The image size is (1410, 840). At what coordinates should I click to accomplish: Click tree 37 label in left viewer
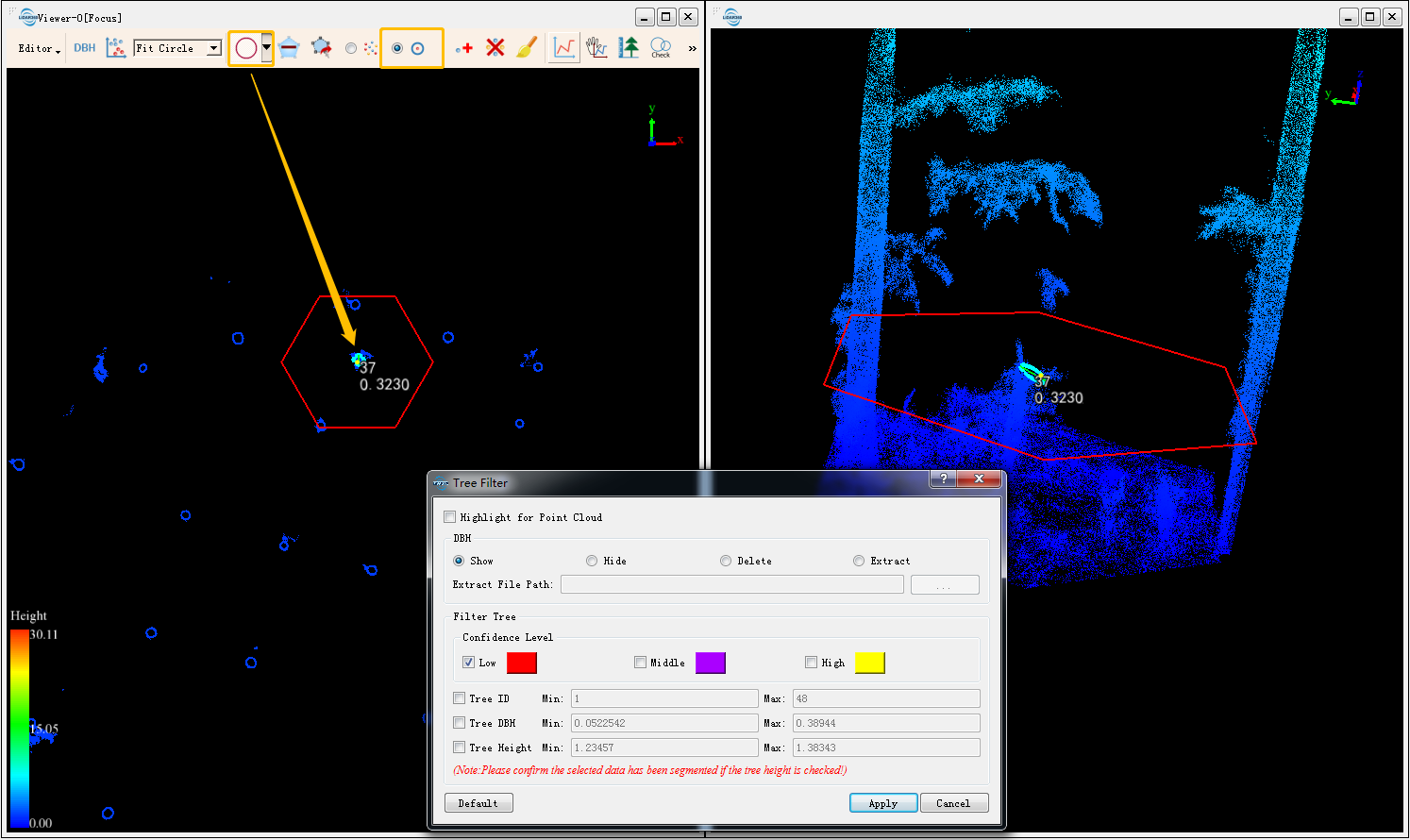pyautogui.click(x=367, y=368)
